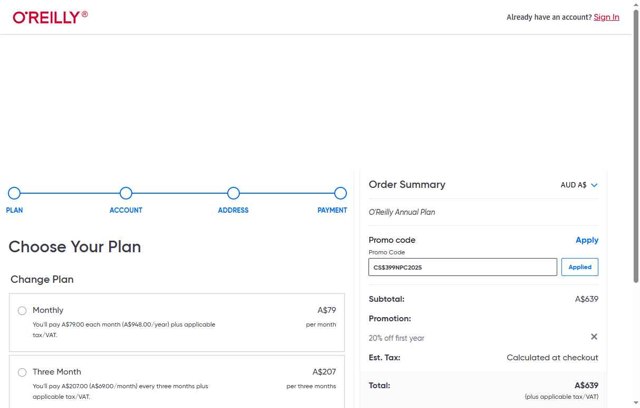This screenshot has height=408, width=640.
Task: Click the A$207 three month price
Action: [324, 372]
